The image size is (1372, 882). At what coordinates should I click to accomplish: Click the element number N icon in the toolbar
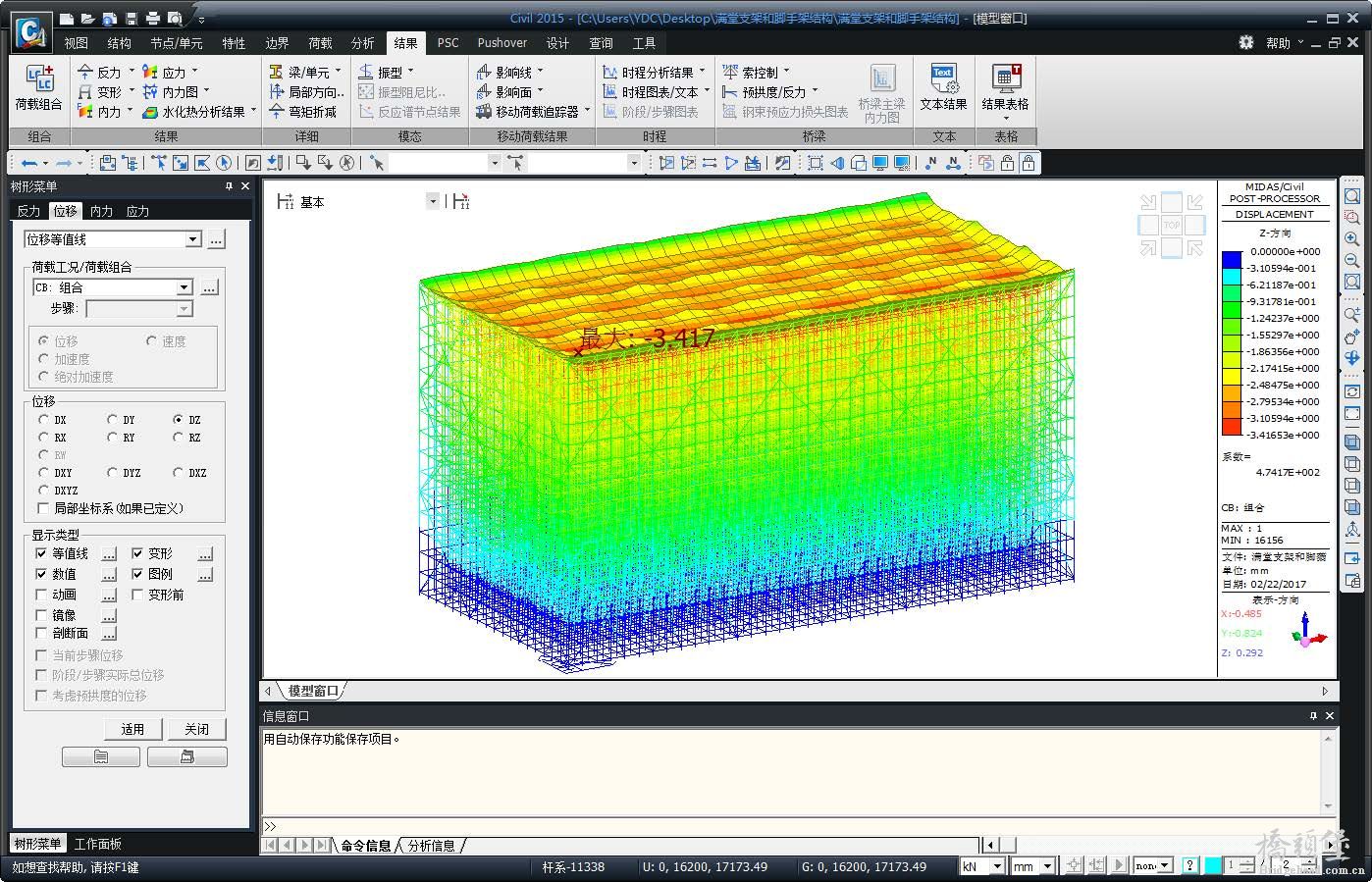click(953, 163)
